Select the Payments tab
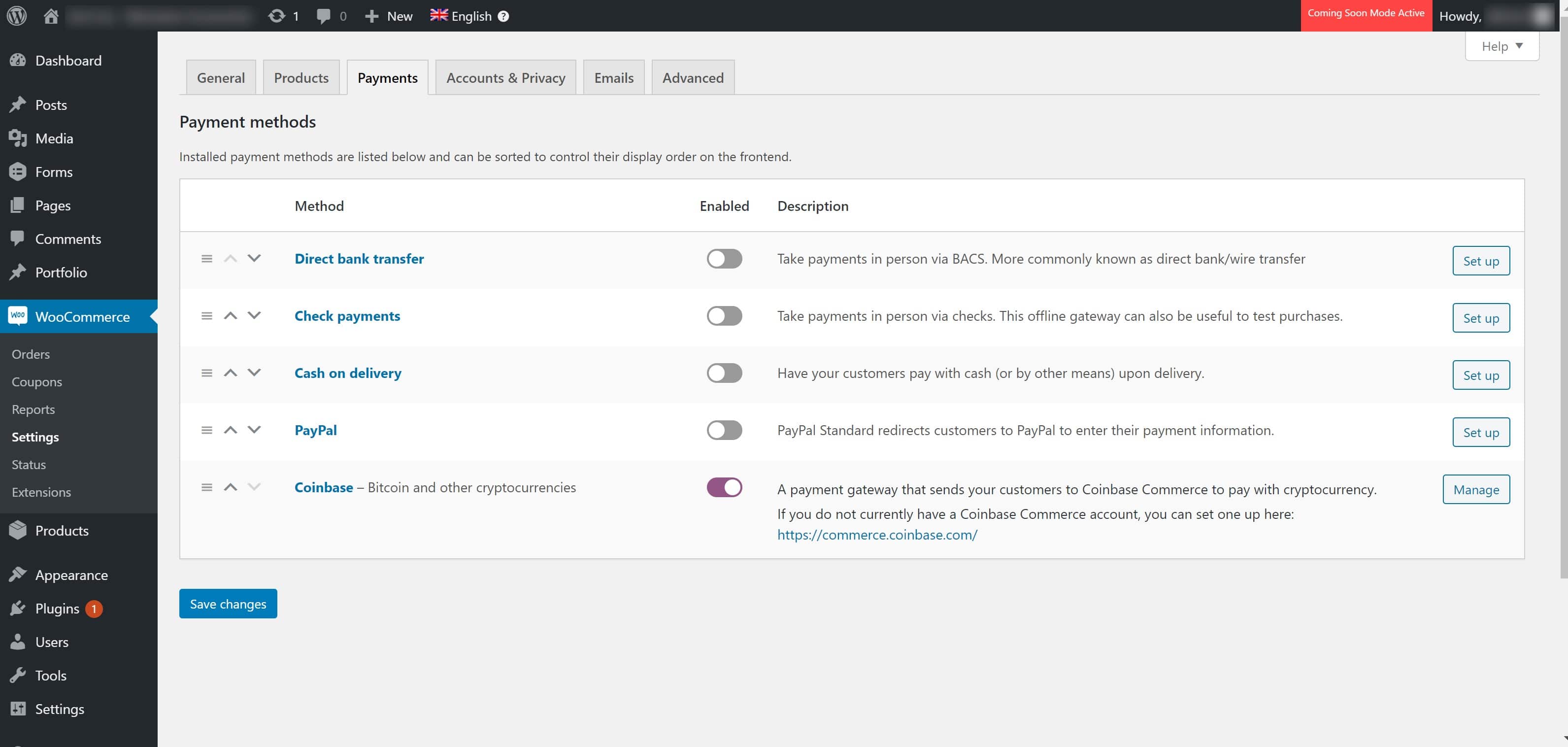Viewport: 1568px width, 747px height. (x=388, y=78)
